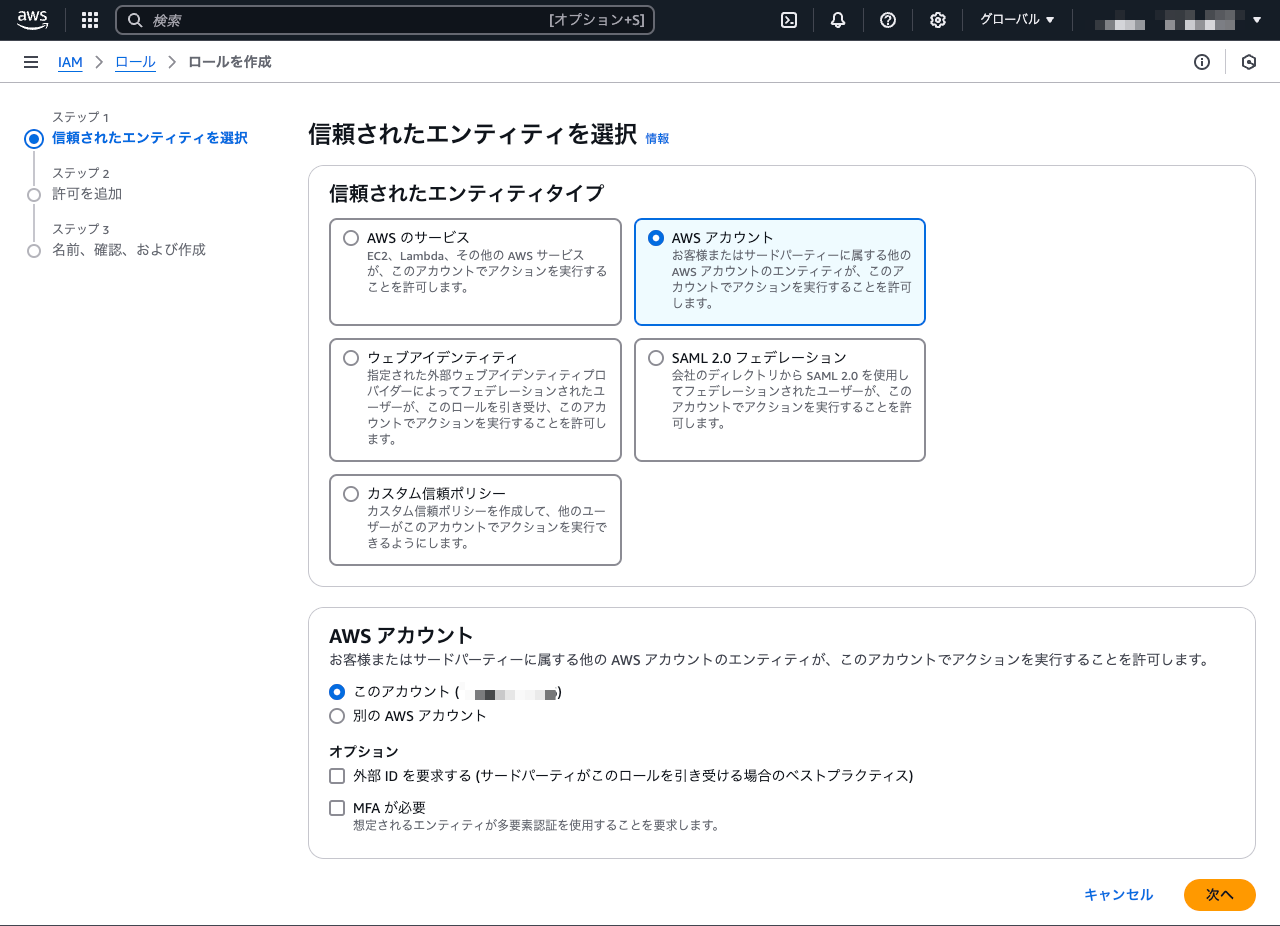Select カスタム信頼ポリシー entity type
Viewport: 1280px width, 926px height.
[475, 520]
